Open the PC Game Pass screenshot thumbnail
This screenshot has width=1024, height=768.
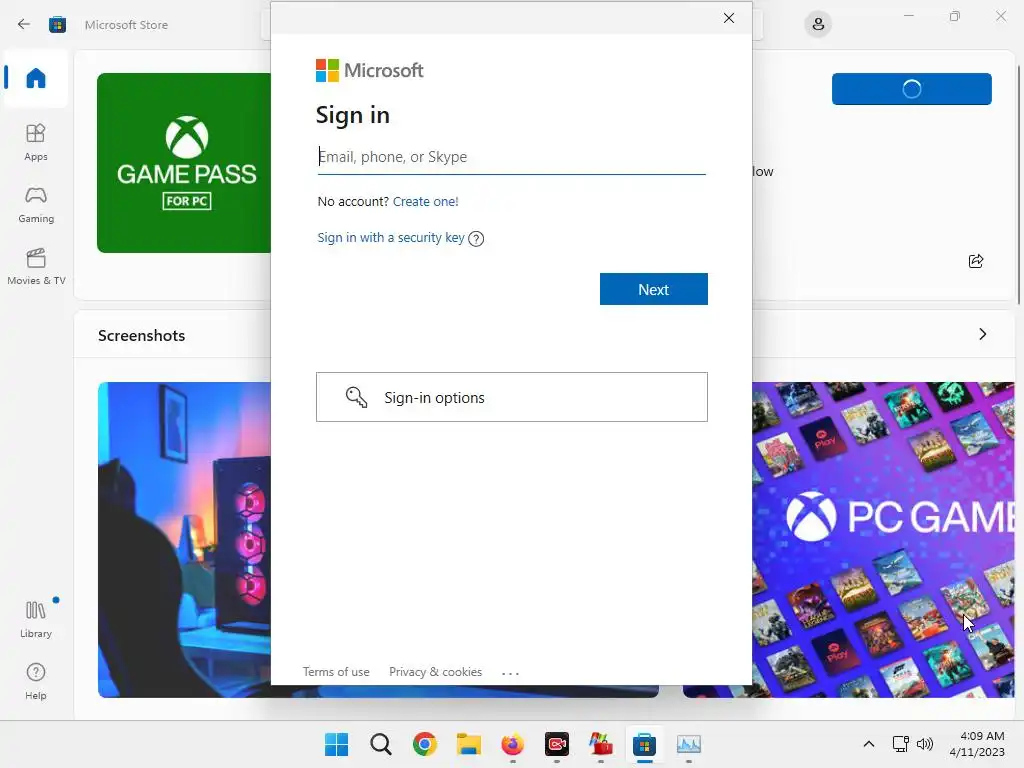(x=883, y=539)
